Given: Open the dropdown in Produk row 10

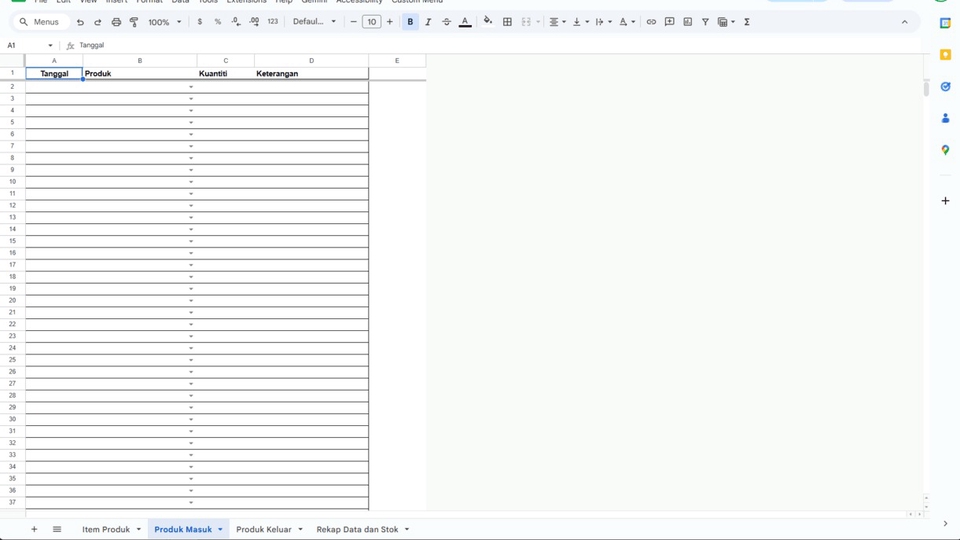Looking at the screenshot, I should click(x=191, y=182).
